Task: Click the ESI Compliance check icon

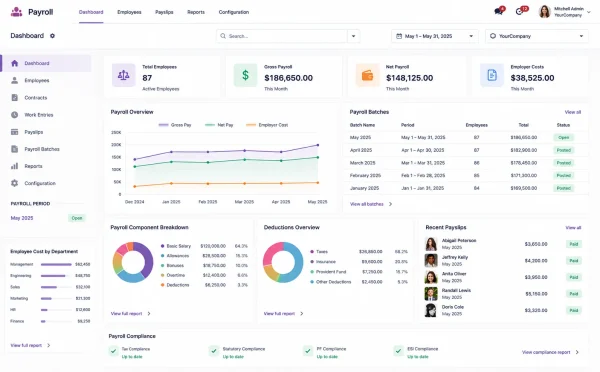Action: point(398,351)
